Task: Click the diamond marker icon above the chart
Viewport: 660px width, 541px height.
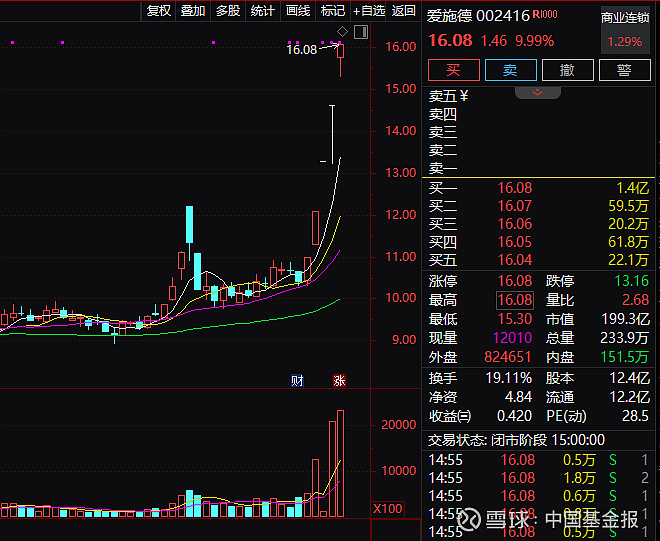Action: (x=343, y=33)
